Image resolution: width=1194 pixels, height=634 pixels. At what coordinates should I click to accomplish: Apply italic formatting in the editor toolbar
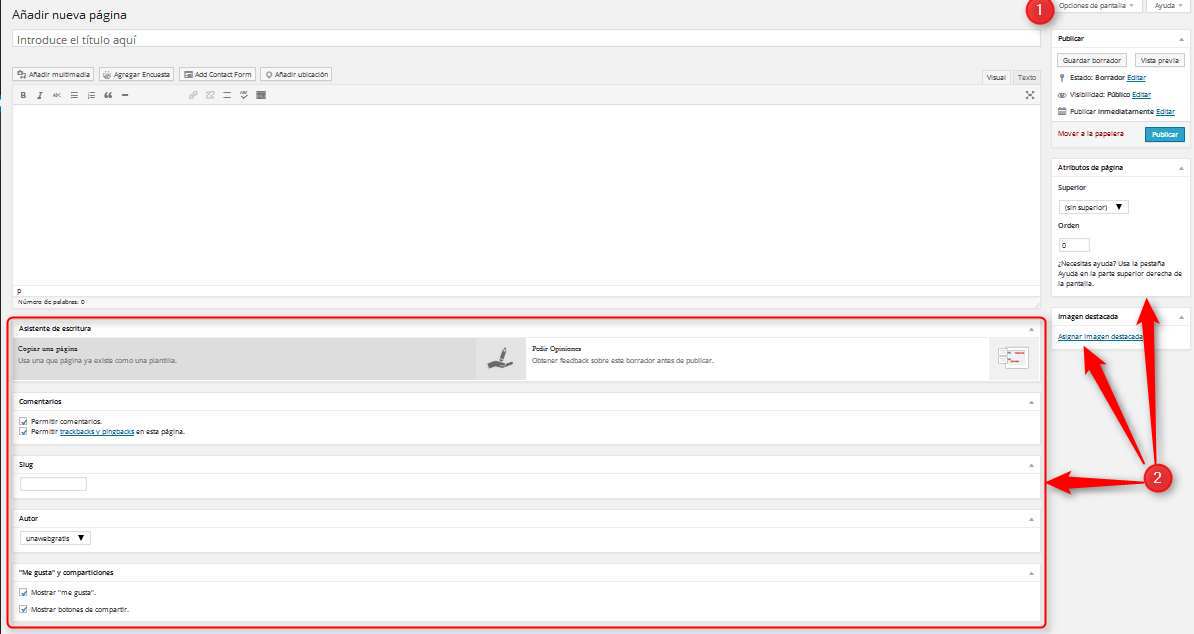pos(40,95)
